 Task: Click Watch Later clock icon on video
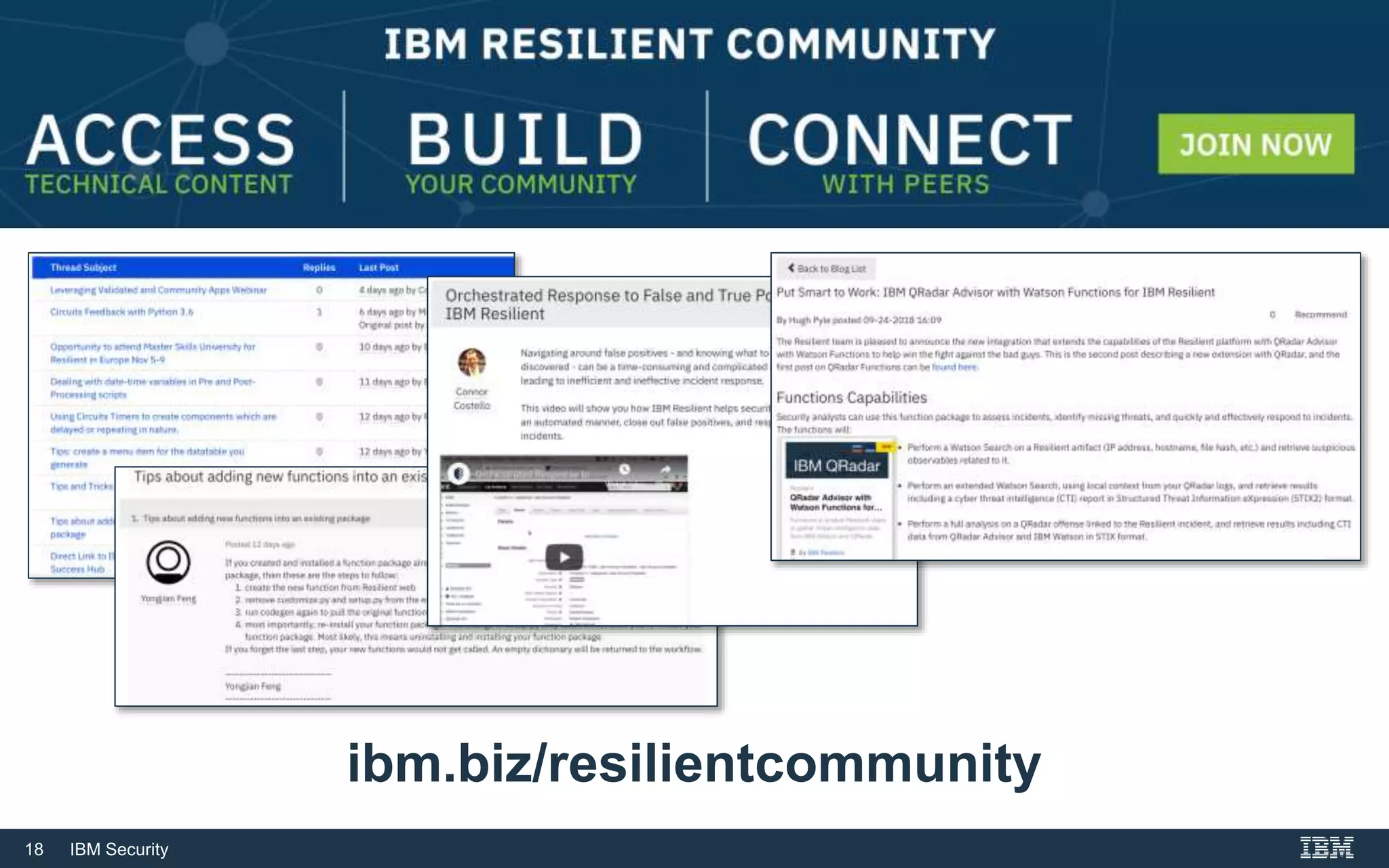[625, 469]
